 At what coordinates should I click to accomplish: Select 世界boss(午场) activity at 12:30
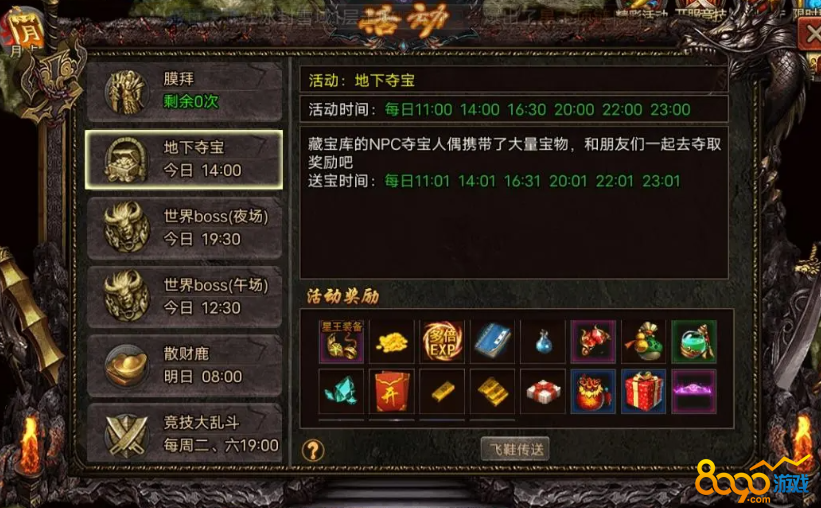point(184,297)
